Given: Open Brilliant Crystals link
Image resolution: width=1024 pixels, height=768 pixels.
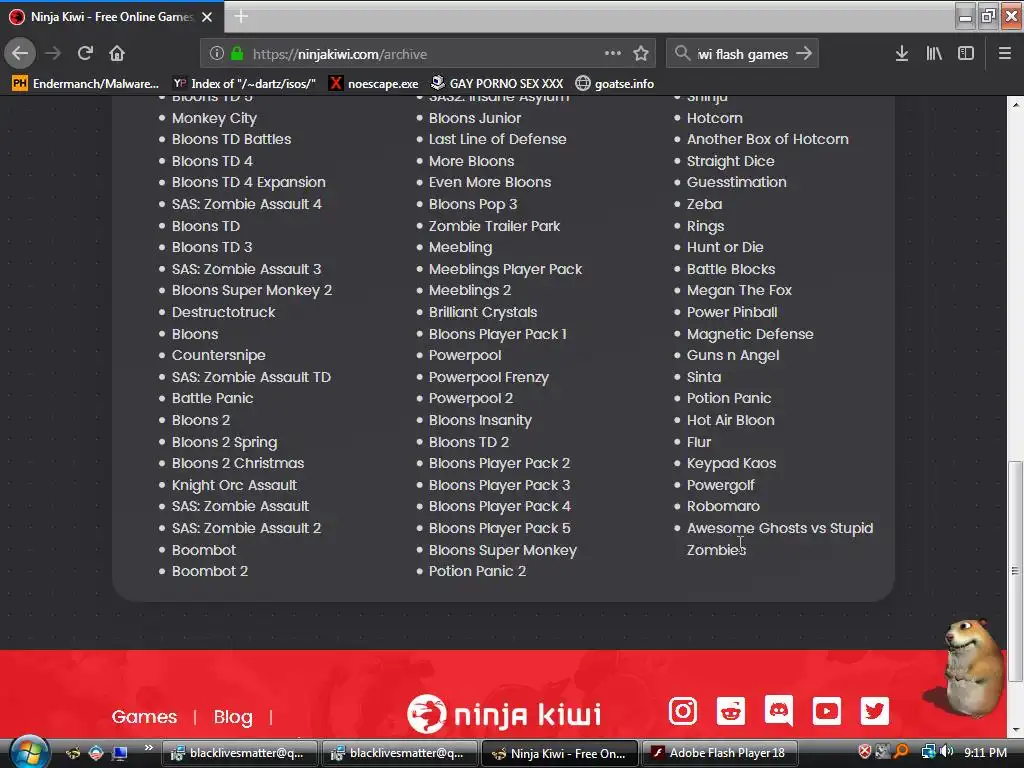Looking at the screenshot, I should coord(483,312).
